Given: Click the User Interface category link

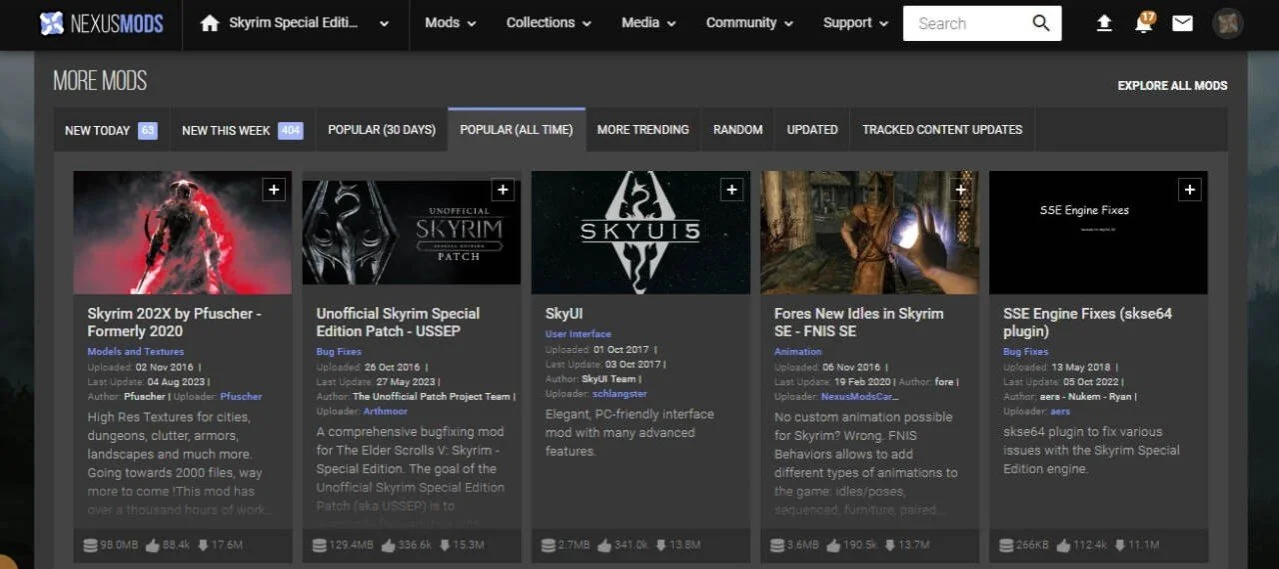Looking at the screenshot, I should 578,334.
